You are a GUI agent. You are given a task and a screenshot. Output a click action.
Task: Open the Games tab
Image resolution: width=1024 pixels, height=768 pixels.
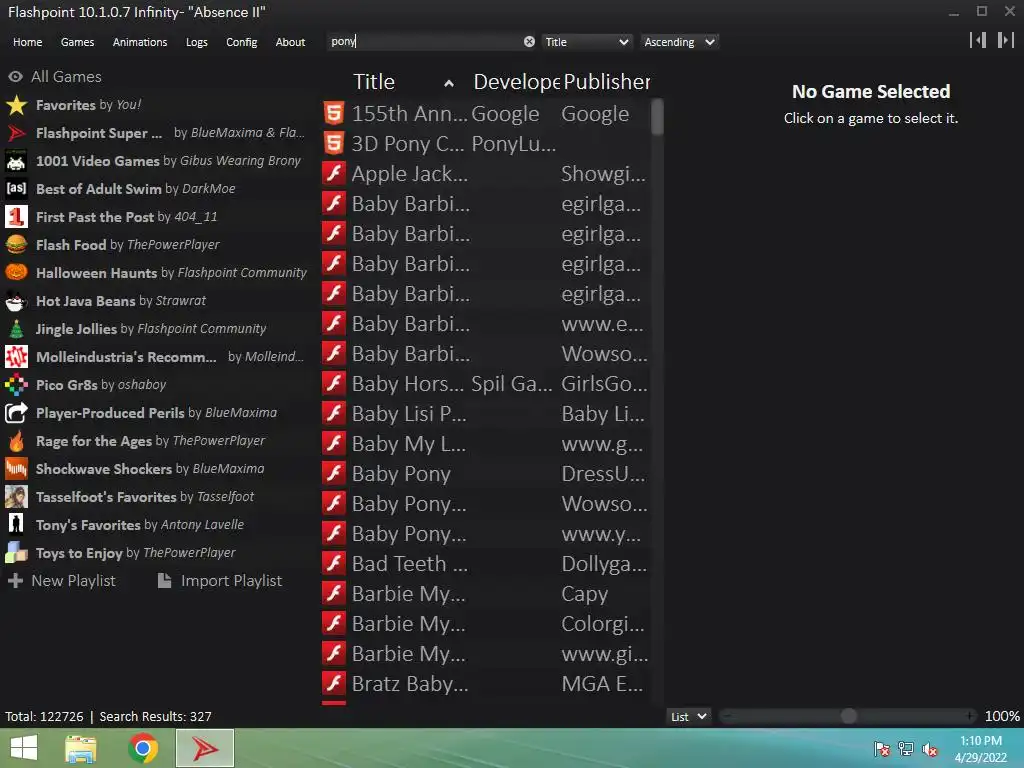[x=77, y=42]
